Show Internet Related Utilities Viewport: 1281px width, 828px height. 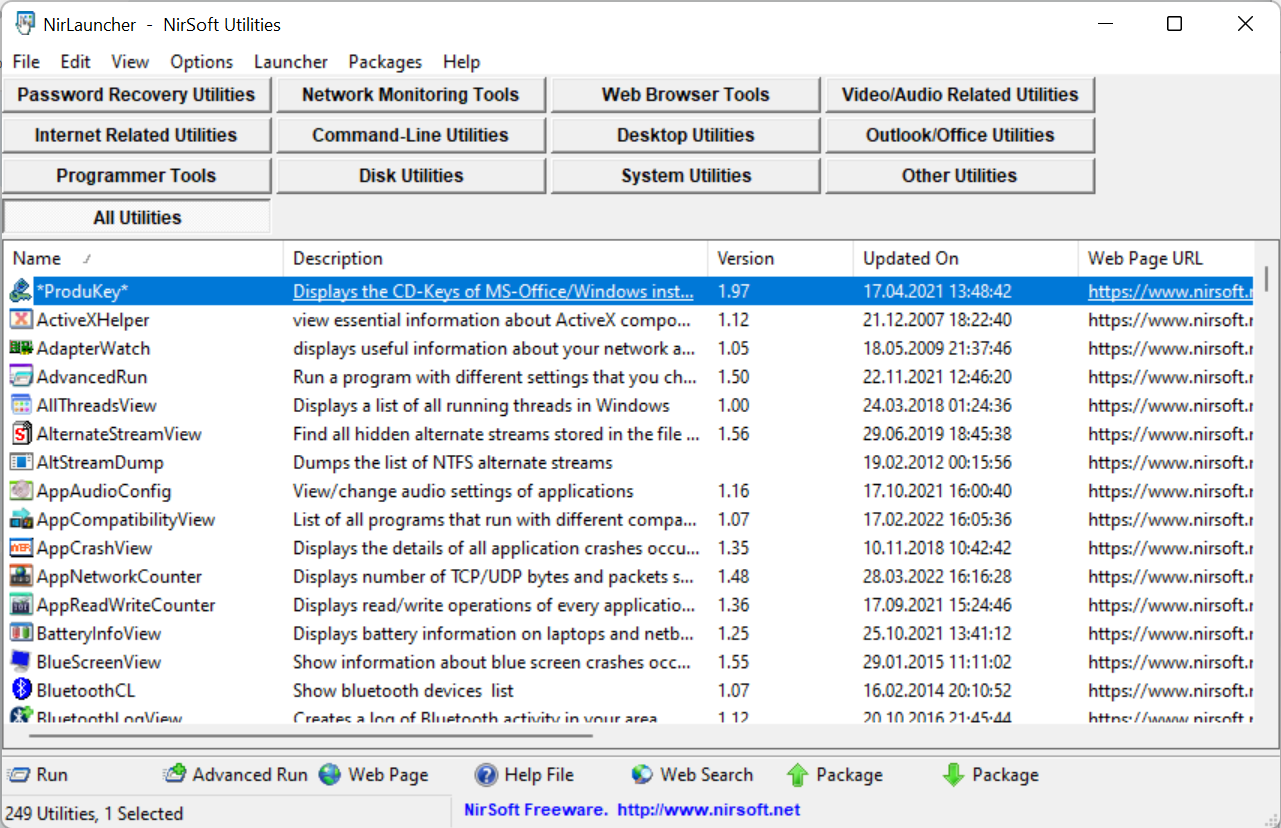(137, 135)
